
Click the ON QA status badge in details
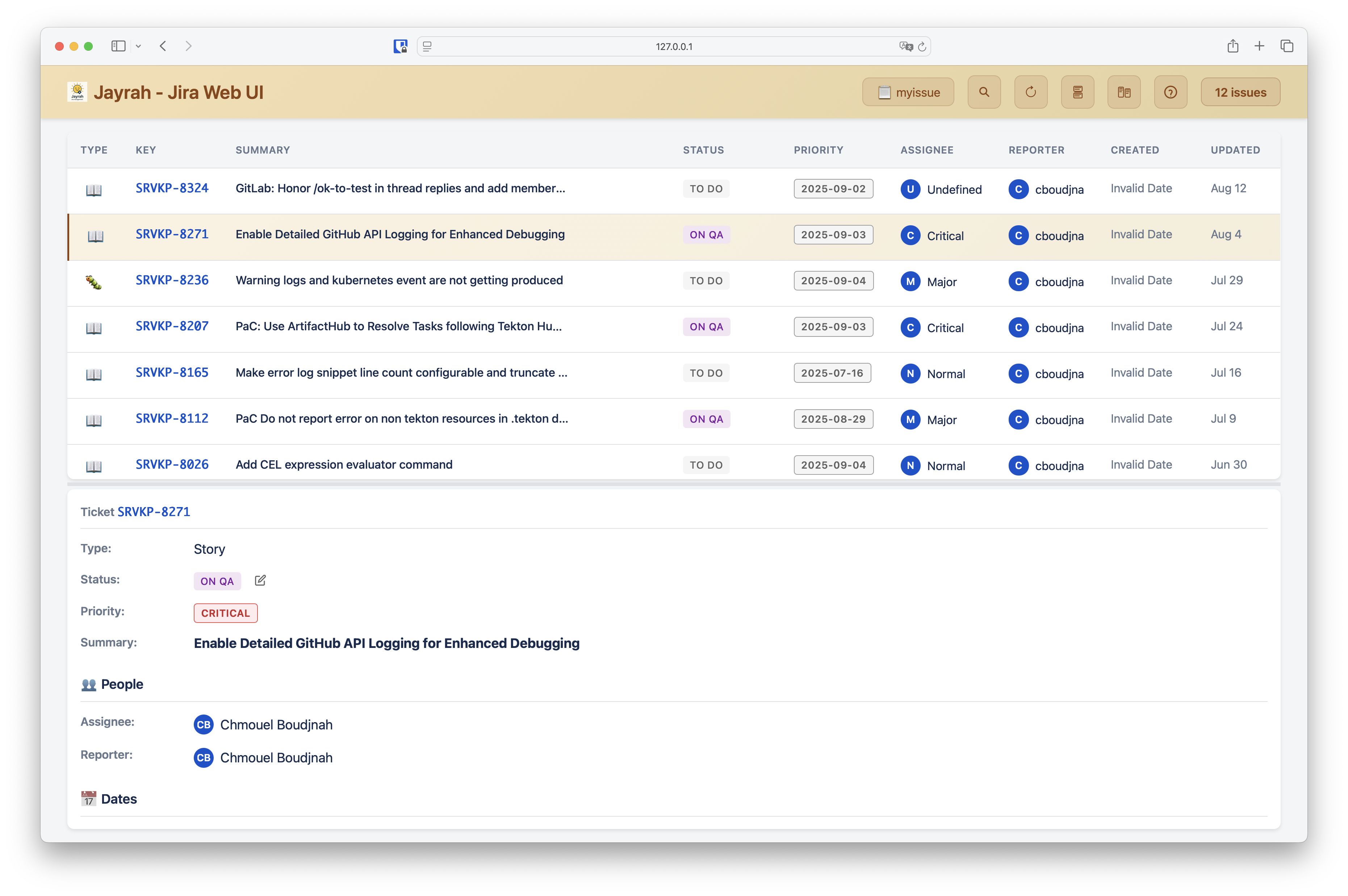217,581
